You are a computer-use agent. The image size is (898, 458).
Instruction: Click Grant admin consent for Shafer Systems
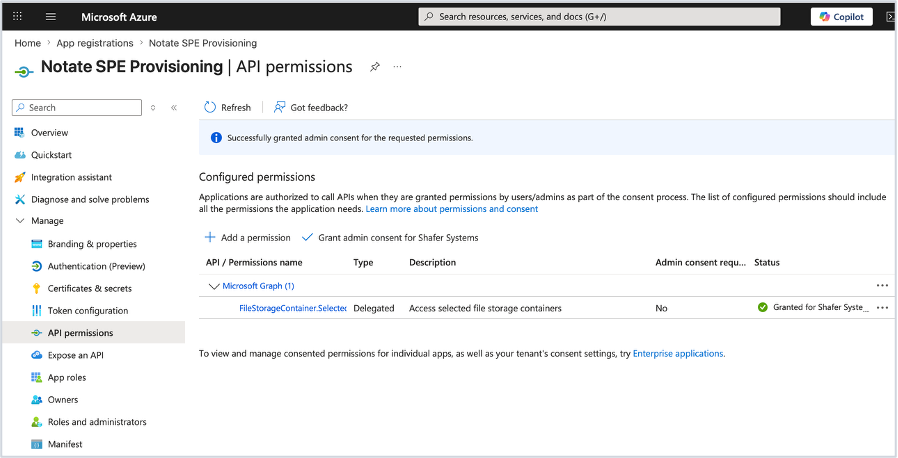point(390,238)
